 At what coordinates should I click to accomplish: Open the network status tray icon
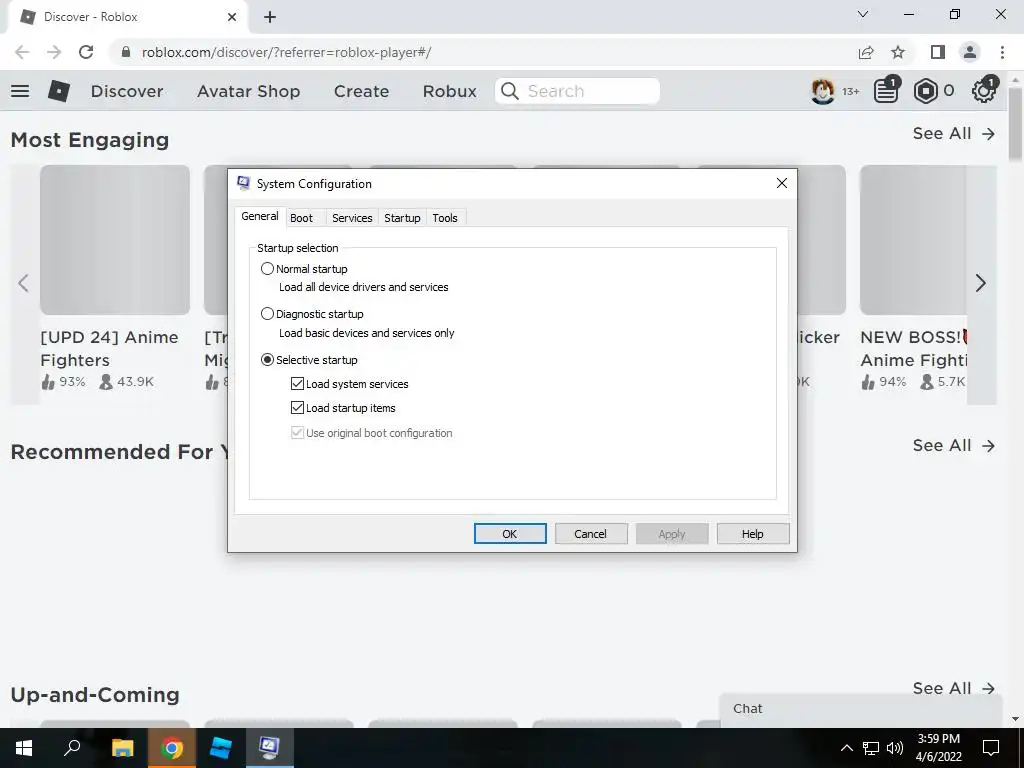[x=870, y=748]
